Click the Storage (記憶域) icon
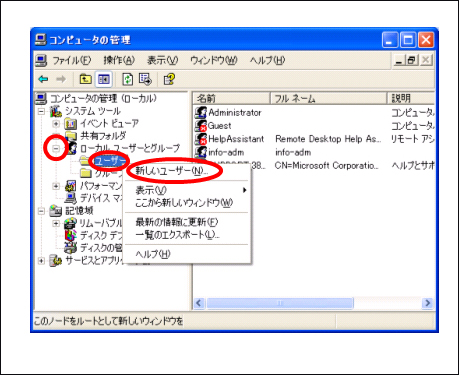The image size is (459, 375). coord(56,211)
